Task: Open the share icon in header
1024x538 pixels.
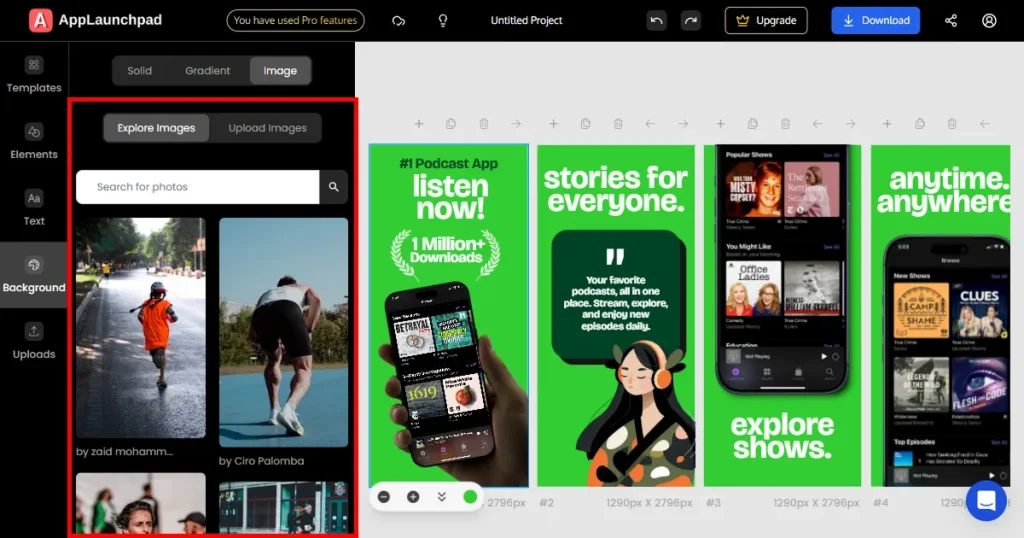Action: coord(951,20)
